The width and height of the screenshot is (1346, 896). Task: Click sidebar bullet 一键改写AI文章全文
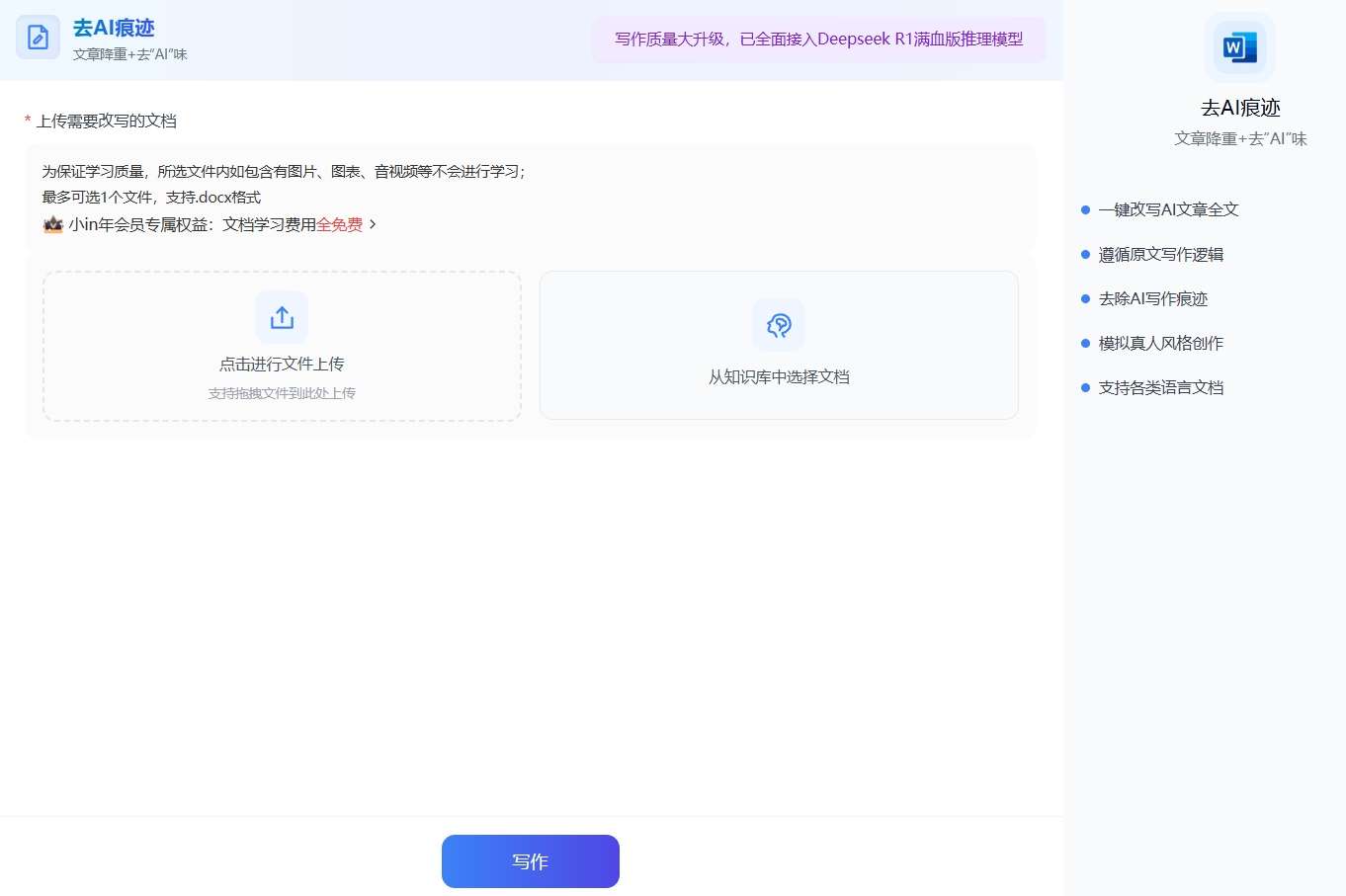(1168, 209)
